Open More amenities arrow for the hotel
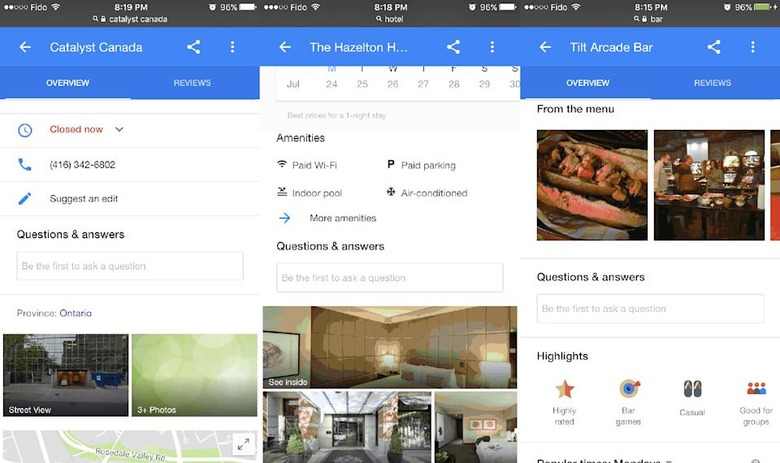This screenshot has width=780, height=463. (285, 218)
